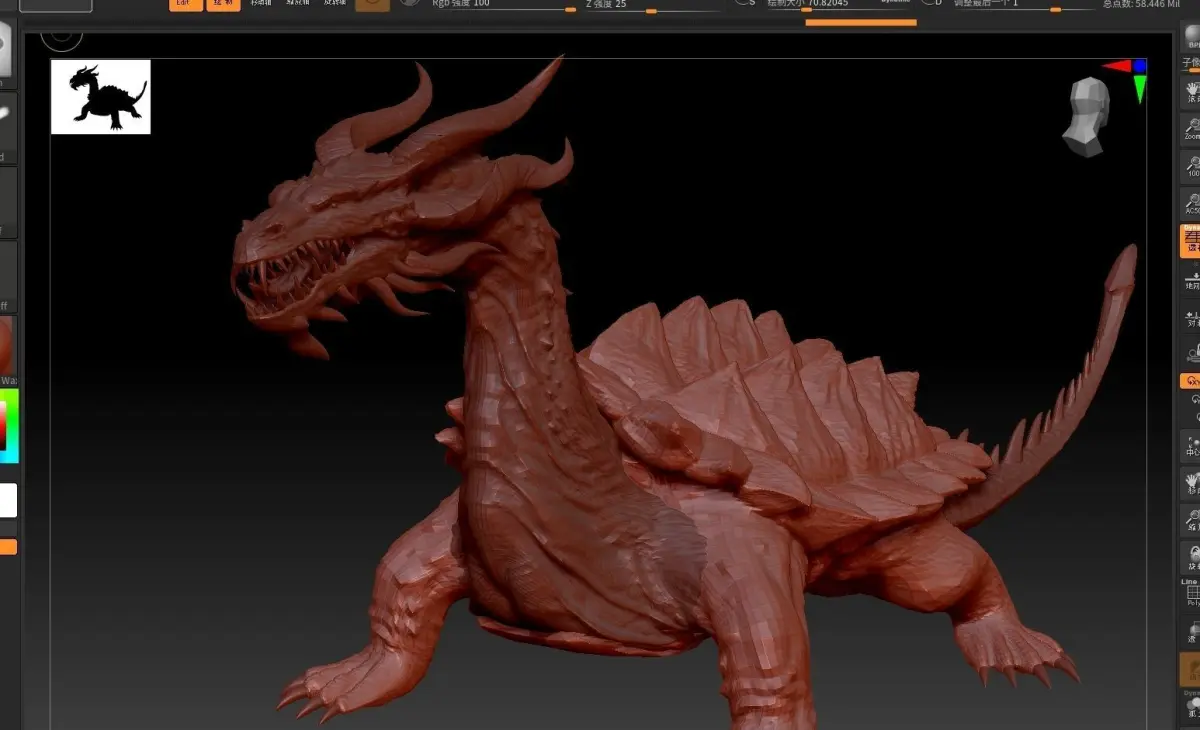Image resolution: width=1200 pixels, height=730 pixels.
Task: Click the Frame center-model icon
Action: point(1191,448)
